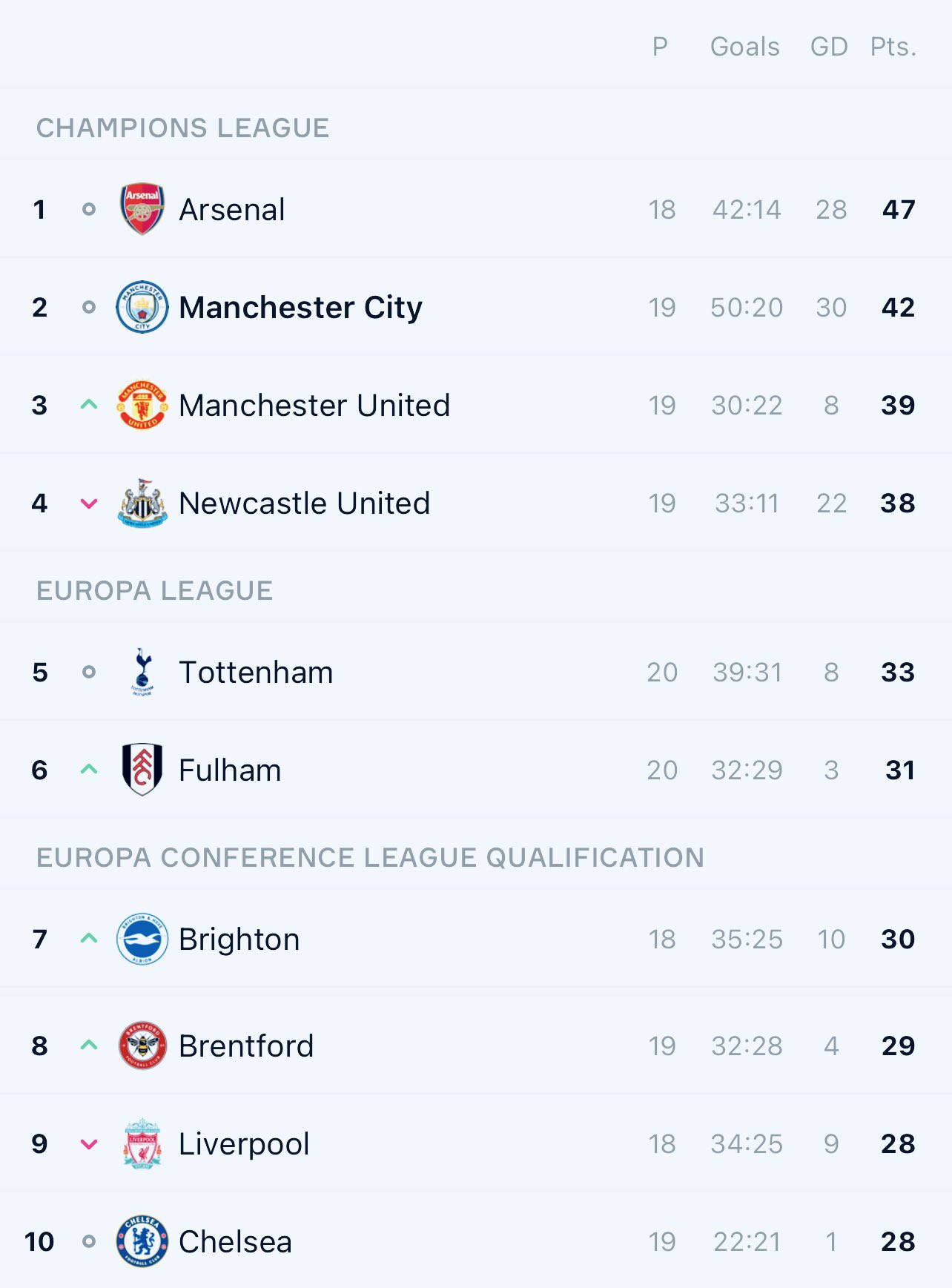The height and width of the screenshot is (1288, 952).
Task: Select the Fulham club badge
Action: [142, 770]
